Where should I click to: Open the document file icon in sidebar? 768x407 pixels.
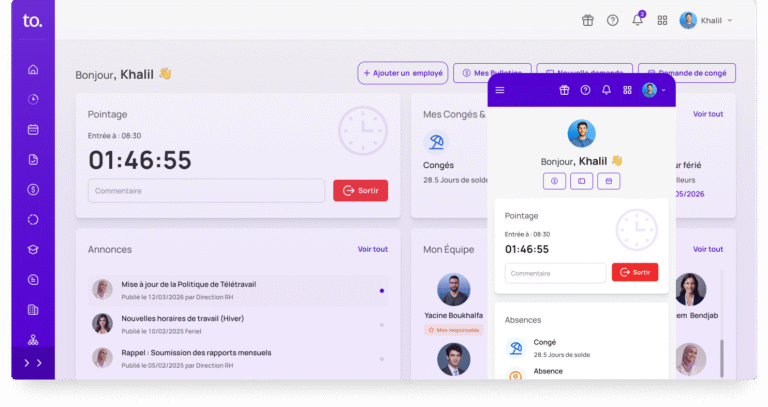(x=33, y=160)
